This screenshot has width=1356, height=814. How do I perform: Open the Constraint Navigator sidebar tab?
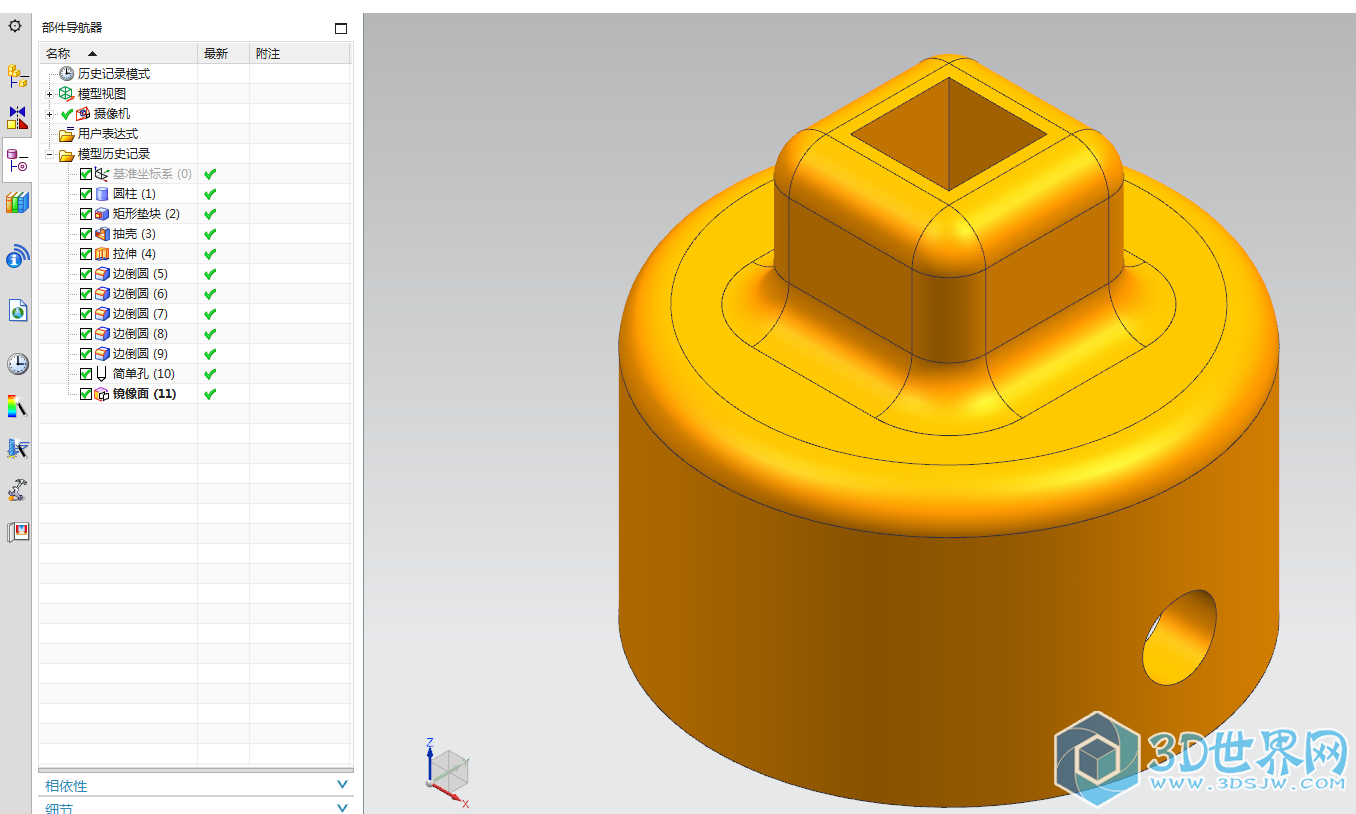pyautogui.click(x=17, y=117)
